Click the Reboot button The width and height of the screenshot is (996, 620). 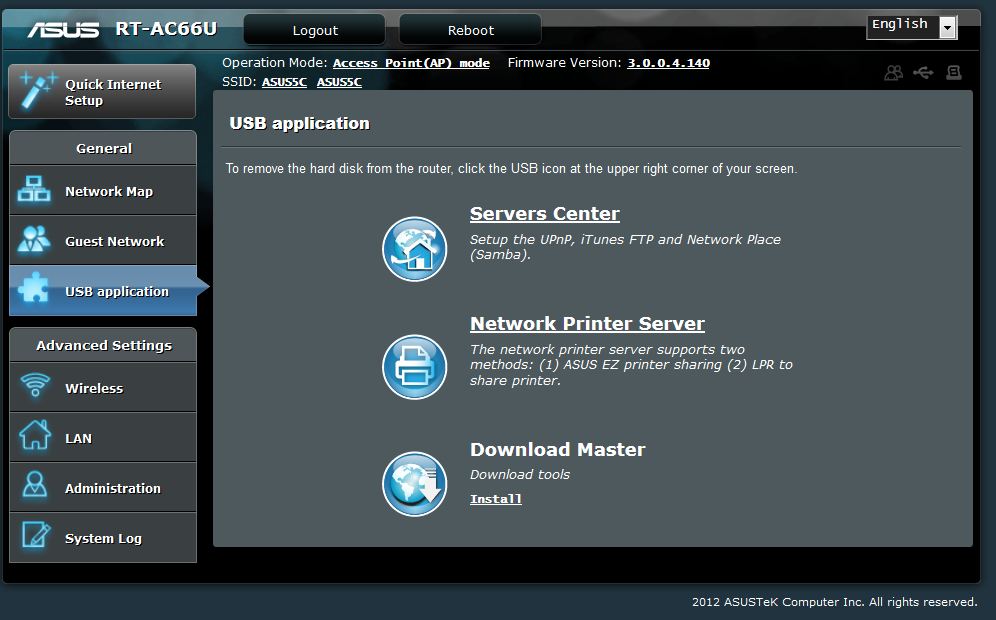[x=470, y=30]
